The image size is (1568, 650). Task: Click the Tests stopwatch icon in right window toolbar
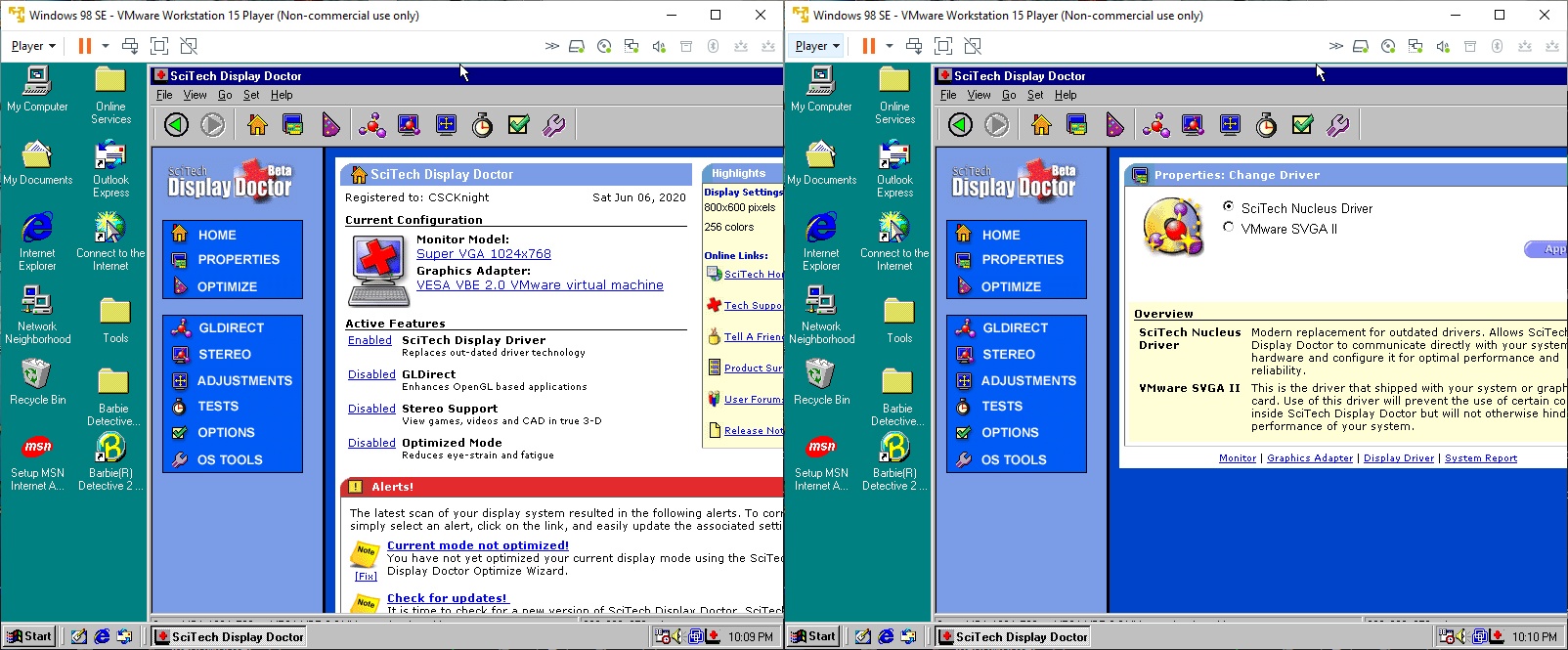(x=1266, y=124)
